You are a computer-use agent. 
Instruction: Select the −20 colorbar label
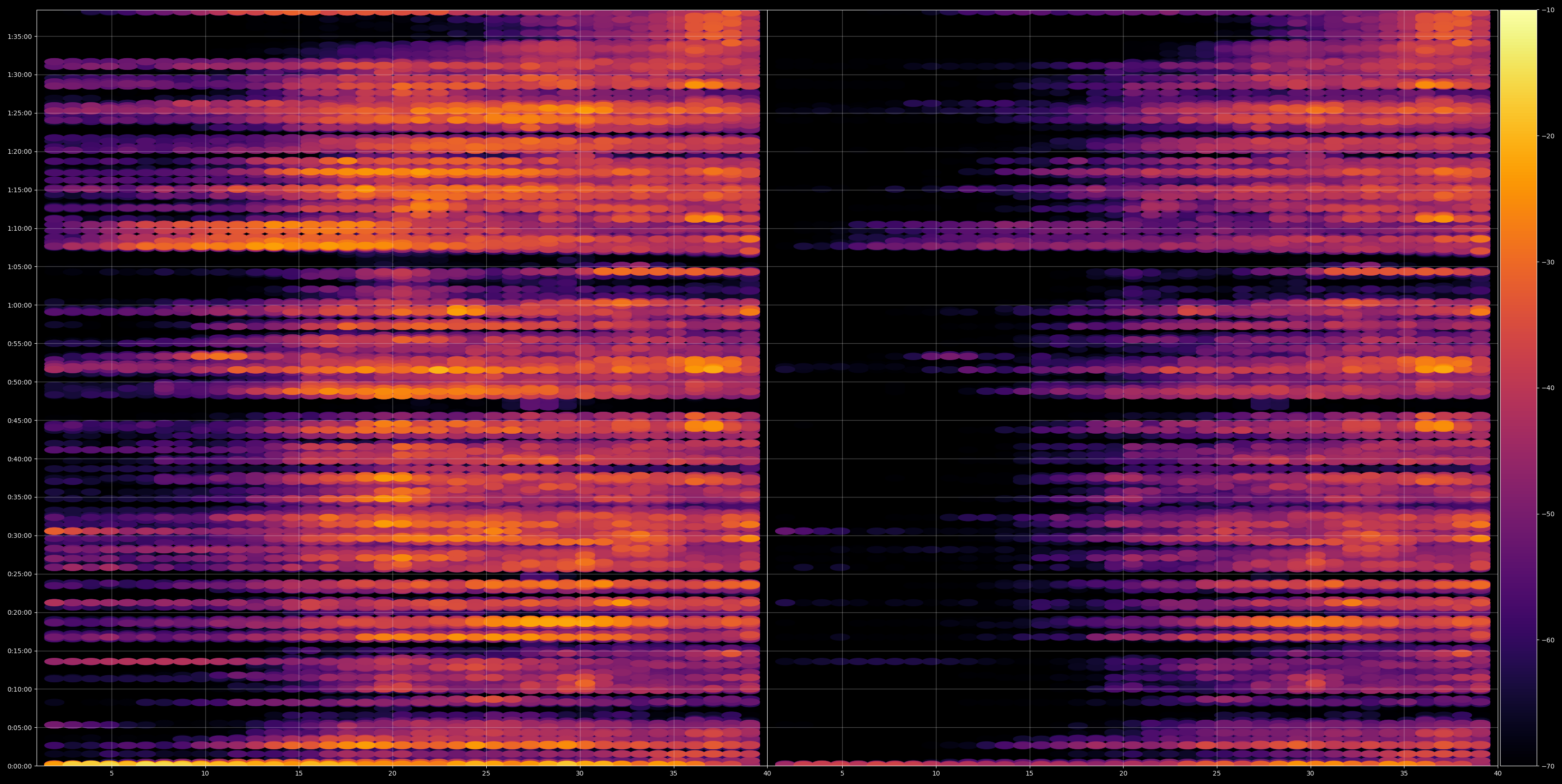coord(1549,136)
